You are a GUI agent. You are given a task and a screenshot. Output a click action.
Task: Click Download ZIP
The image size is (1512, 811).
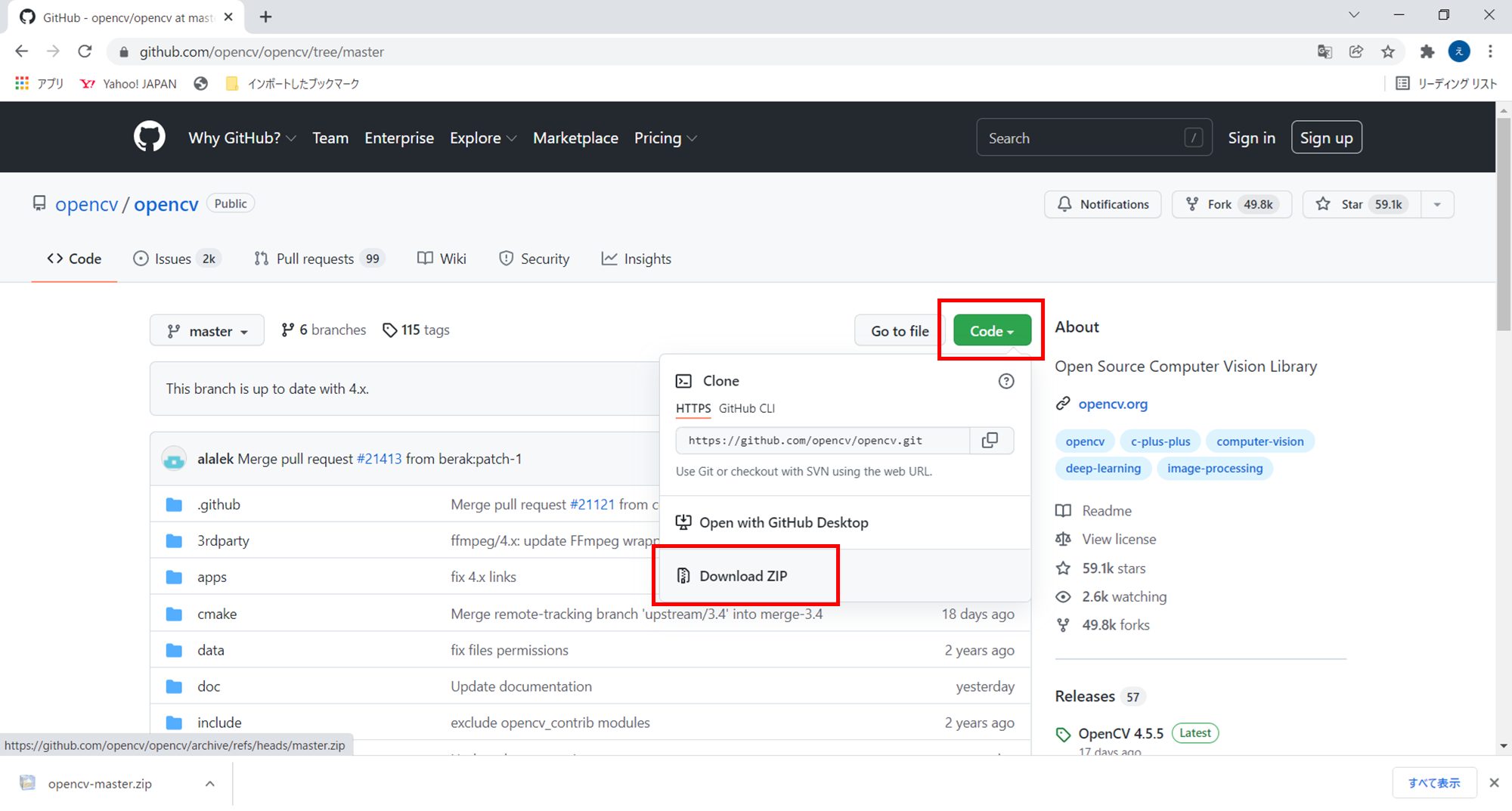point(743,576)
